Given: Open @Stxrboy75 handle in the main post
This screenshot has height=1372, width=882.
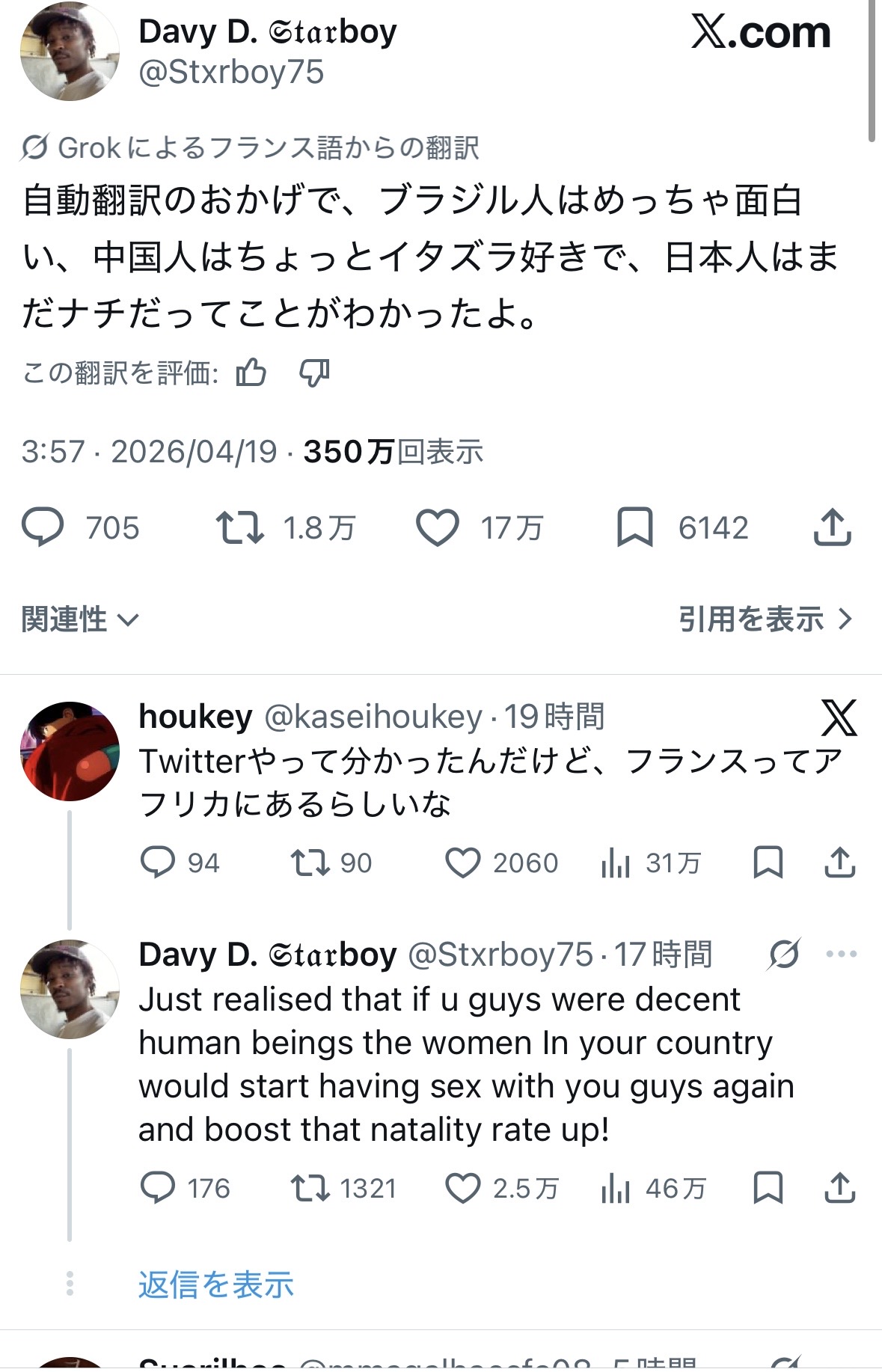Looking at the screenshot, I should [x=231, y=73].
